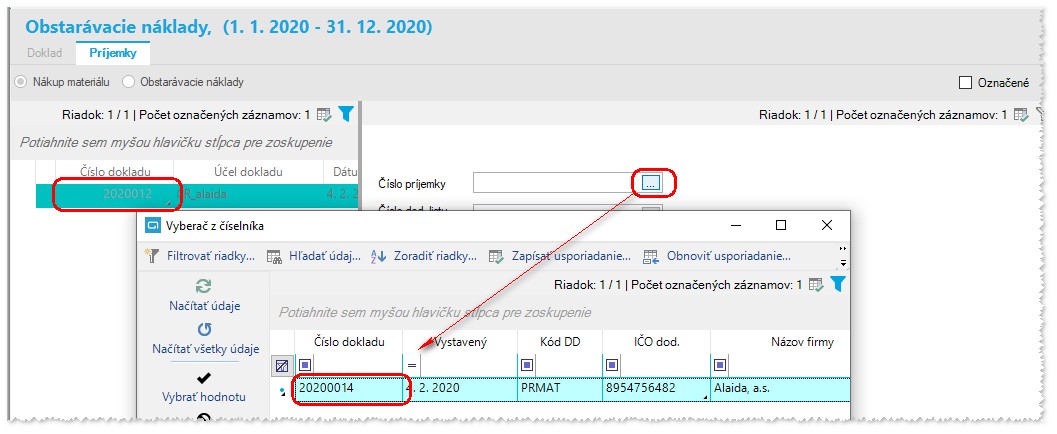Sort by the Účel dokladu header in the left list

coord(249,171)
